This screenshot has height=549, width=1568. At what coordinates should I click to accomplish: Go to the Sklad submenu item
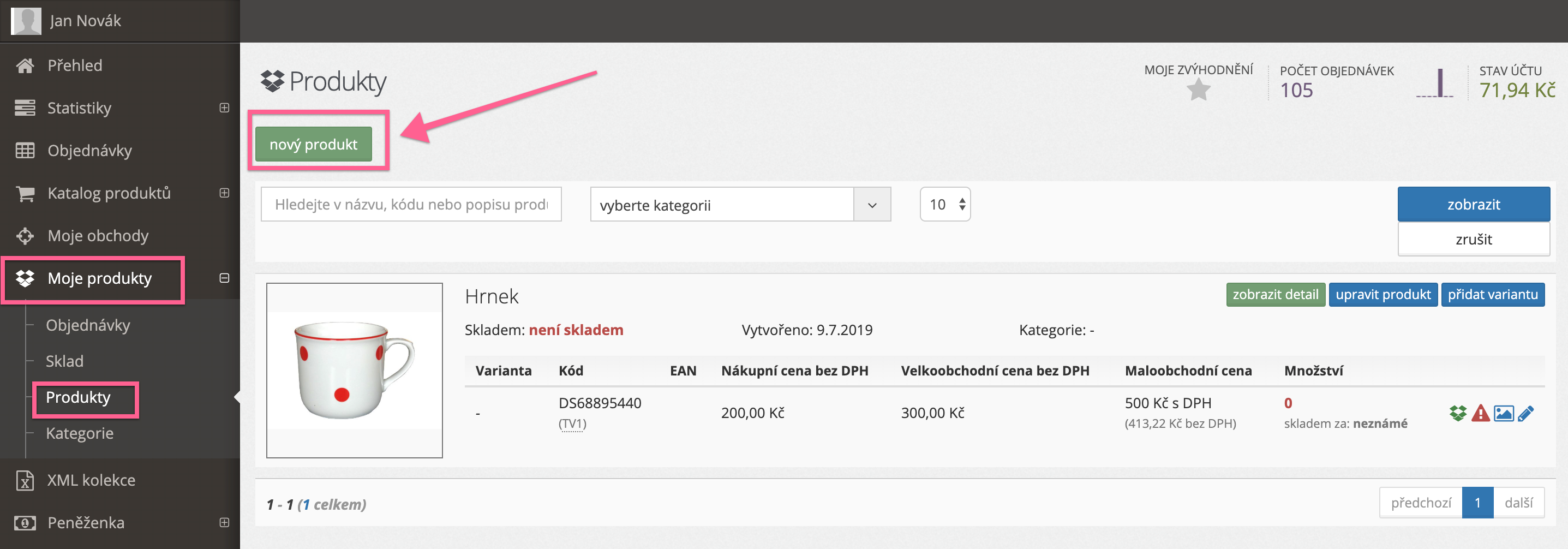(x=64, y=361)
